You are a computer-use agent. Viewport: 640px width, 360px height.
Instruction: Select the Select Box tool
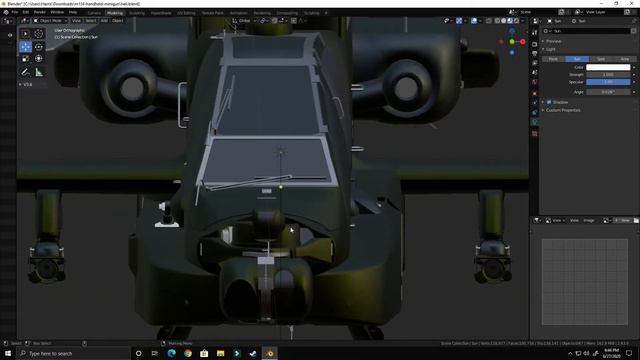pyautogui.click(x=25, y=34)
